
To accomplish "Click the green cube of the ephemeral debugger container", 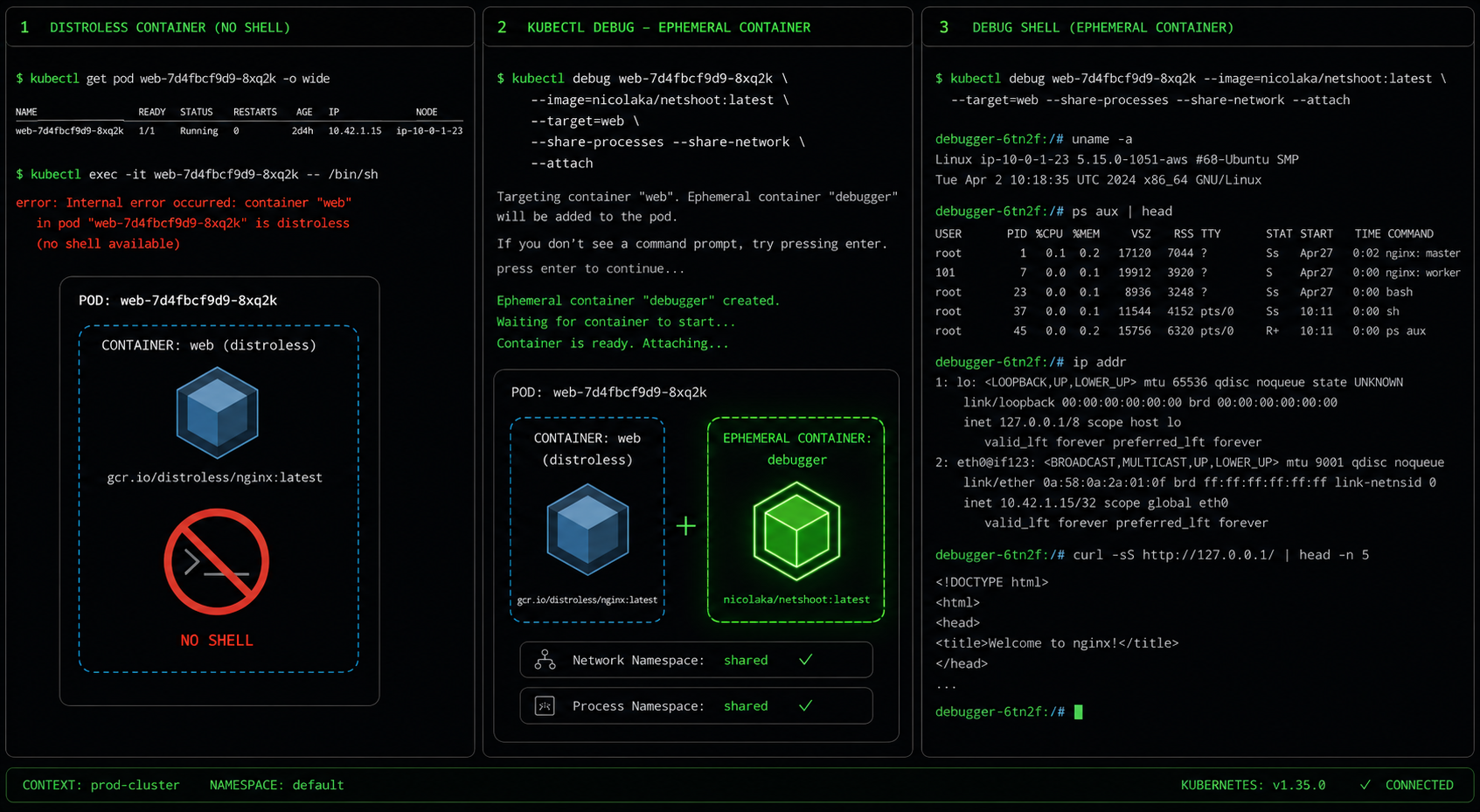I will (x=796, y=531).
